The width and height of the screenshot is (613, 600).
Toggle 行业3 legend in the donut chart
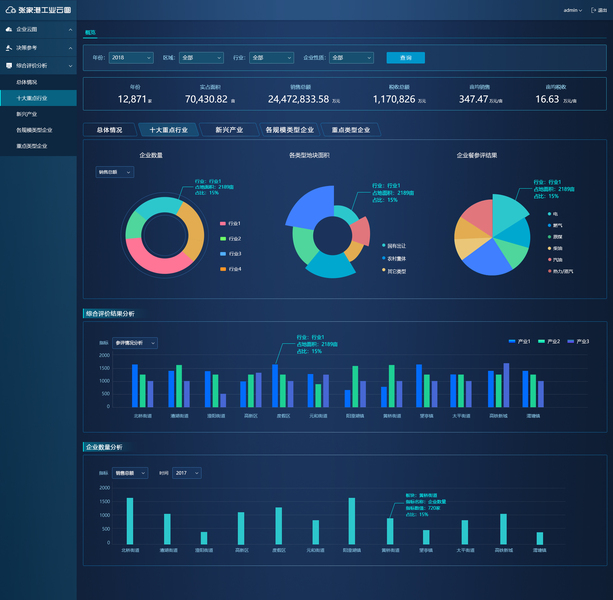pos(230,254)
